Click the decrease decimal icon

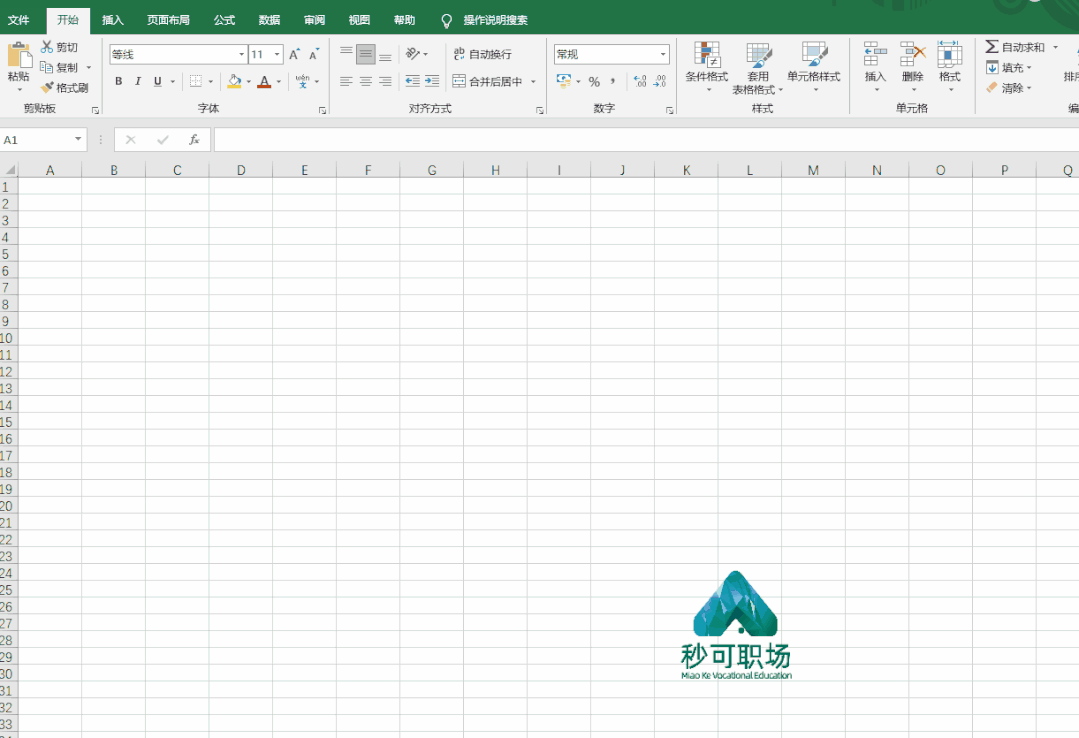pyautogui.click(x=660, y=81)
